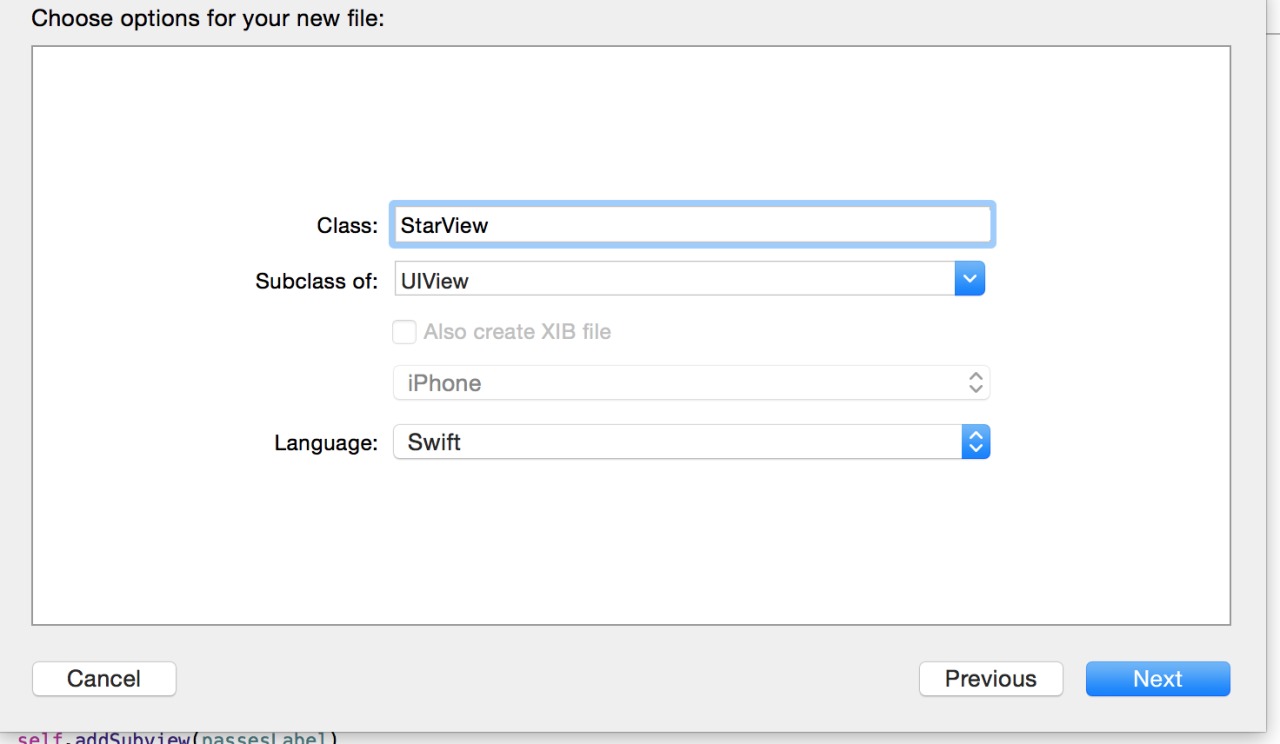1280x744 pixels.
Task: Click the Also create XIB file label
Action: 517,332
